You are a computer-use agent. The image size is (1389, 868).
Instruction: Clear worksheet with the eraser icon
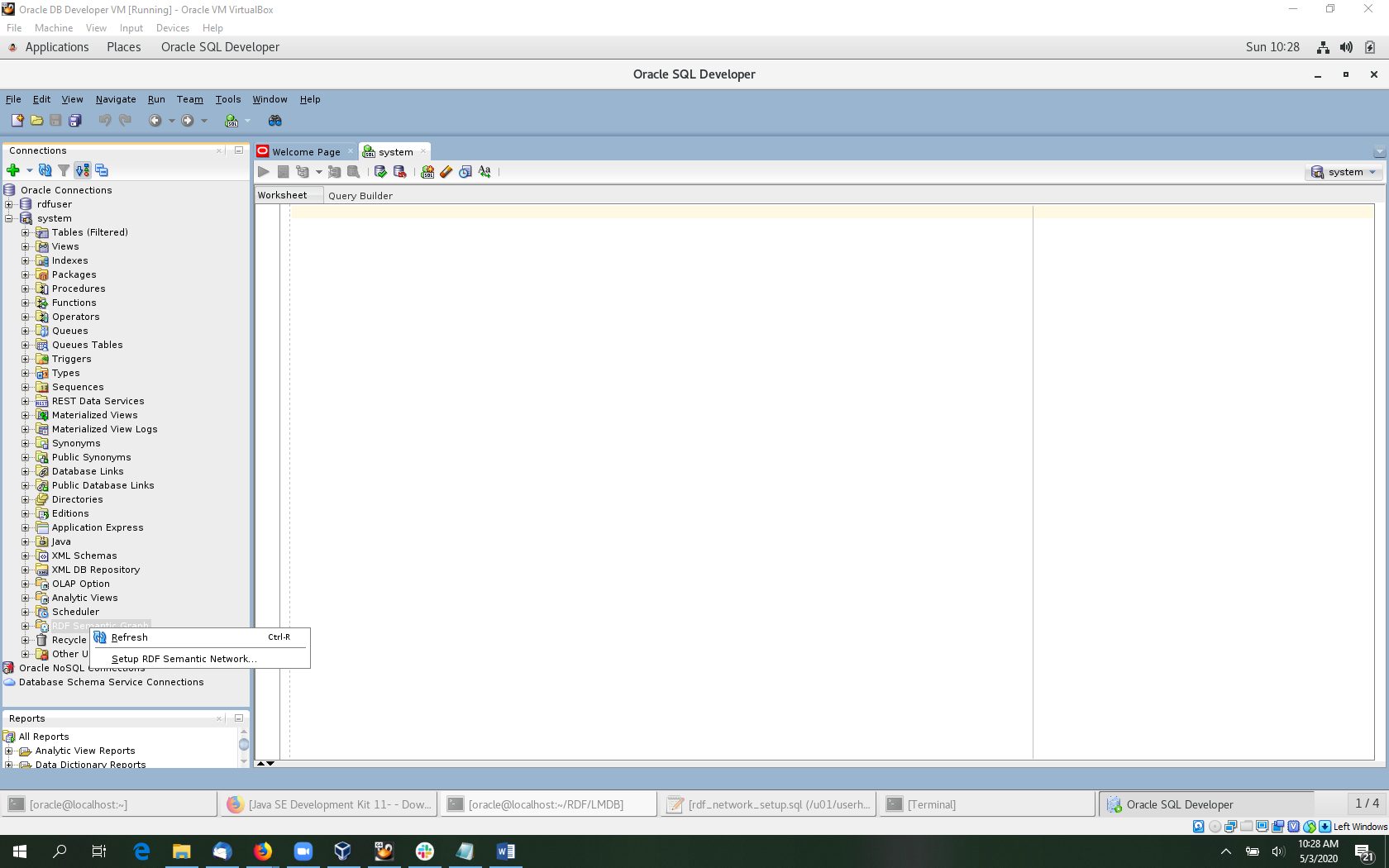click(446, 172)
